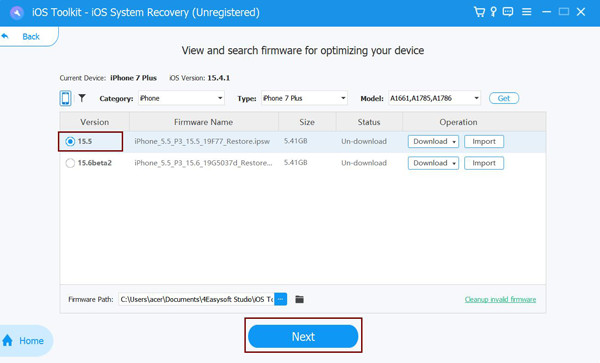Expand the Type dropdown showing iPhone 7 Plus
Screen dimensions: 600x363
(x=304, y=98)
